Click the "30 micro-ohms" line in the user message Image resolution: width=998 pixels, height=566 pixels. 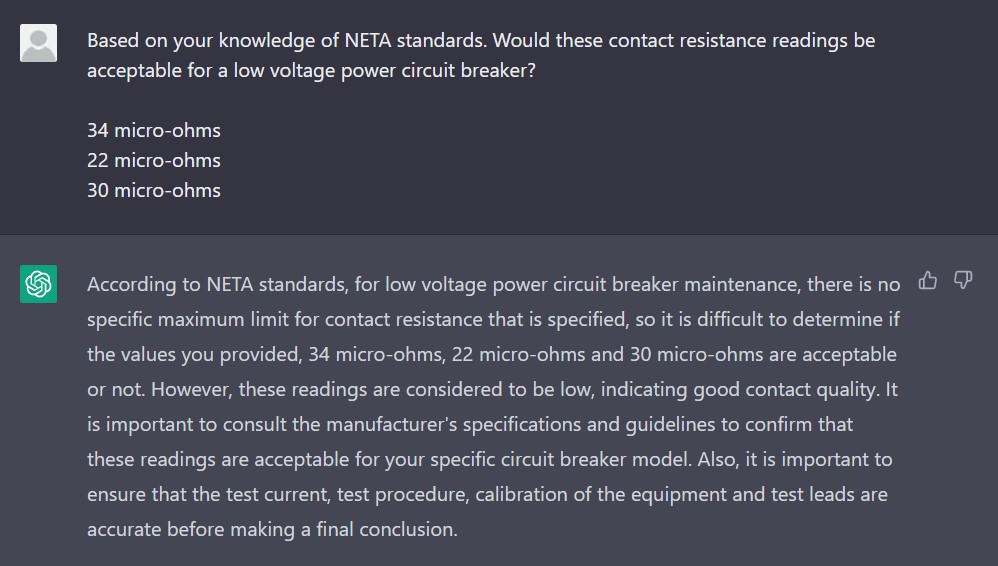(154, 190)
